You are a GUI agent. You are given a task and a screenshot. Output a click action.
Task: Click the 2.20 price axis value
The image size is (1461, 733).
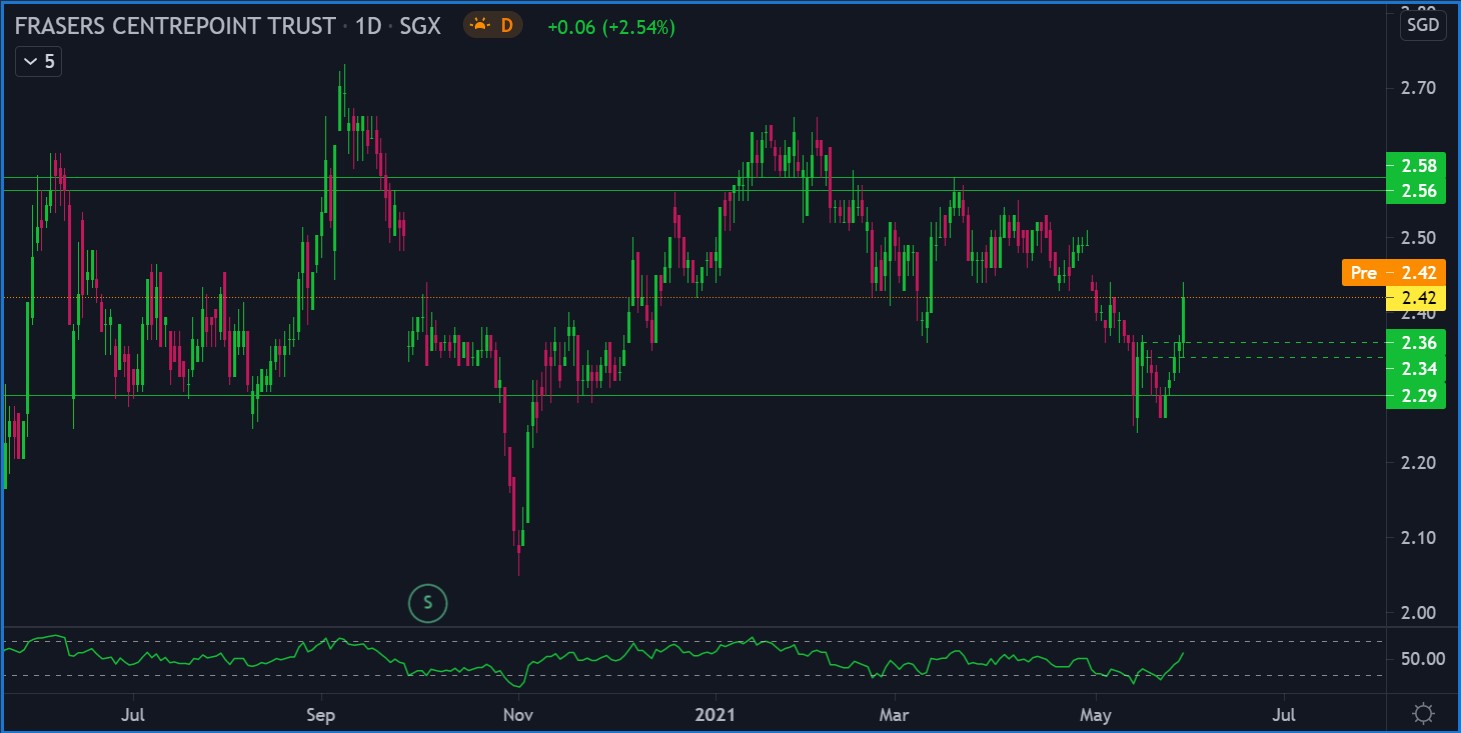[x=1418, y=463]
